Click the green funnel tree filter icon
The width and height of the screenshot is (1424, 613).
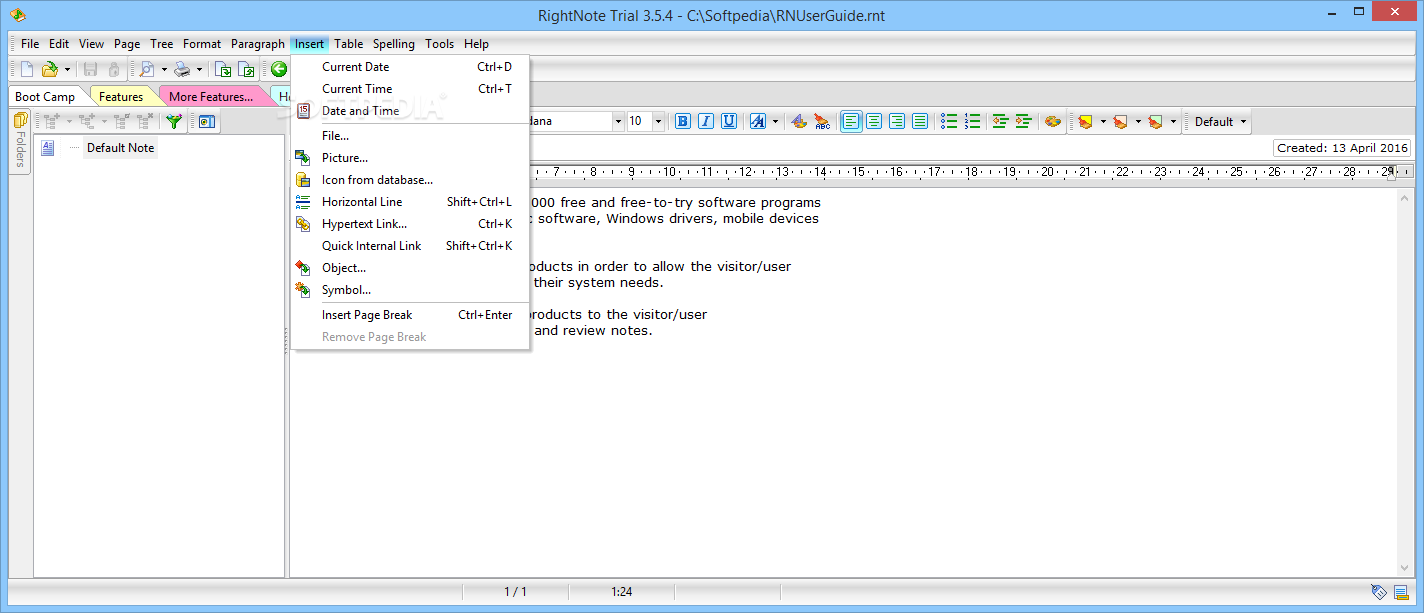[174, 122]
